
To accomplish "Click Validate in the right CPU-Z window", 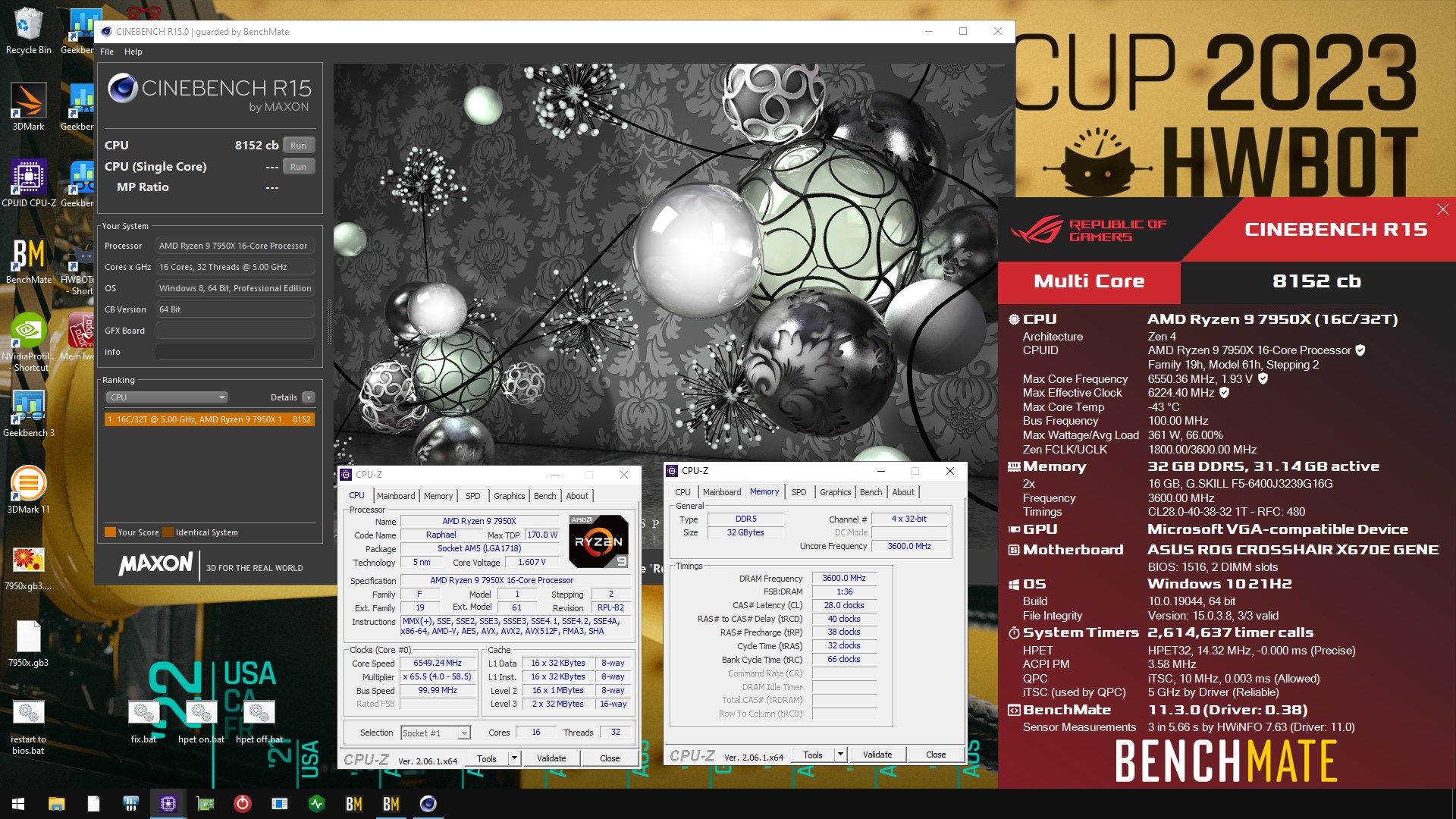I will (x=877, y=755).
